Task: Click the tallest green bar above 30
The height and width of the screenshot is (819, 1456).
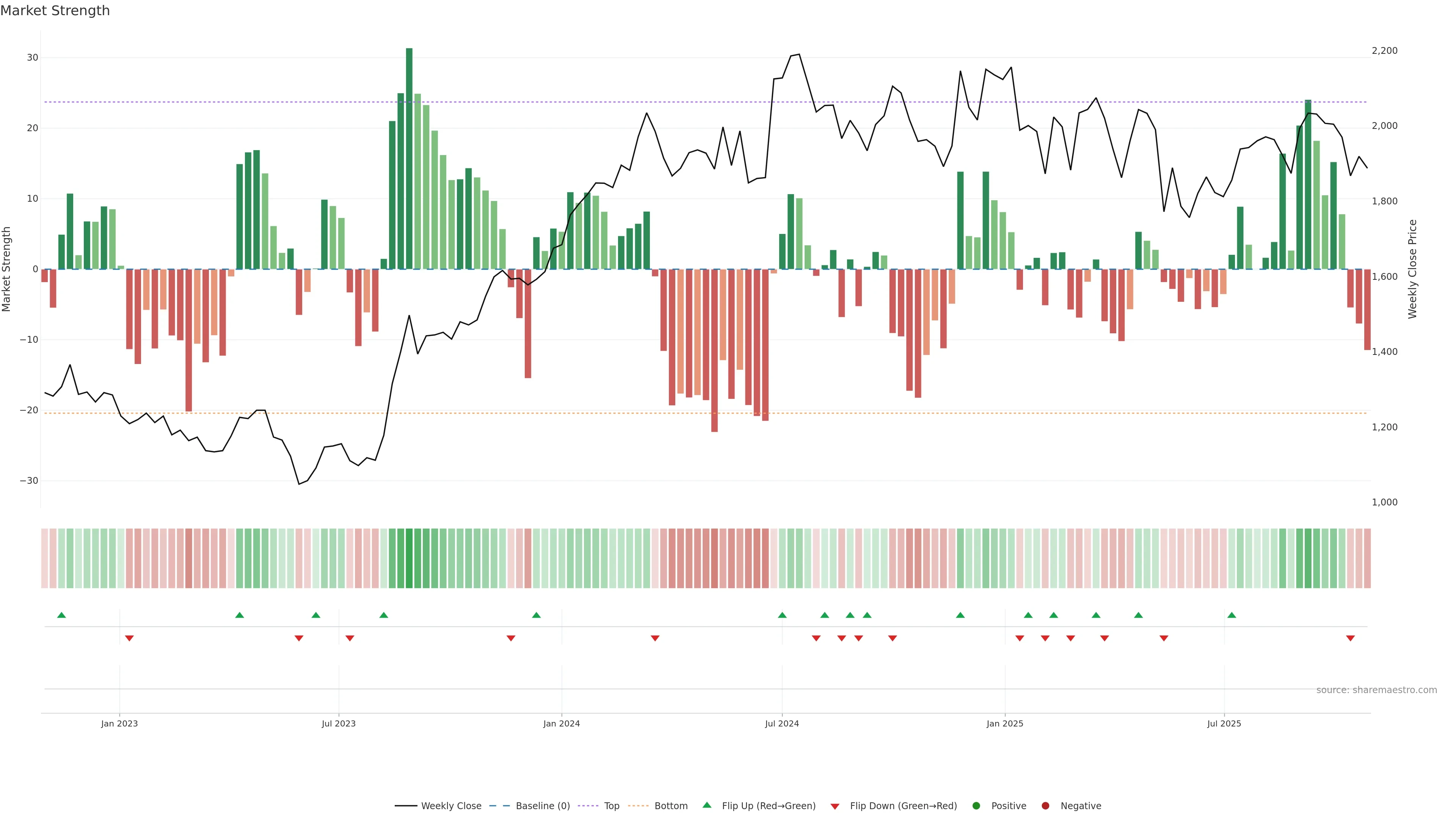Action: click(x=409, y=158)
